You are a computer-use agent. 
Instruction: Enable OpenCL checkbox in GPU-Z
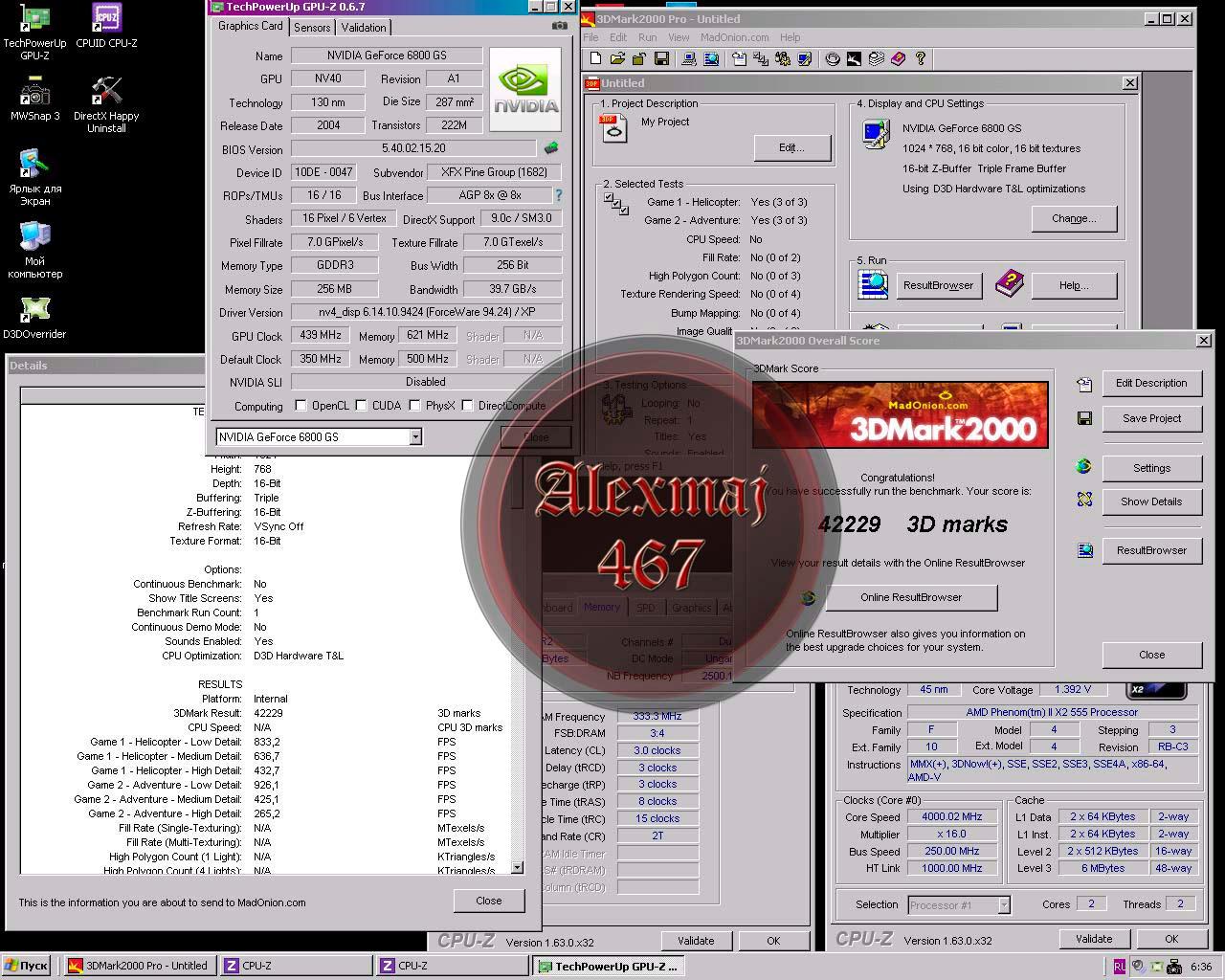pos(301,406)
